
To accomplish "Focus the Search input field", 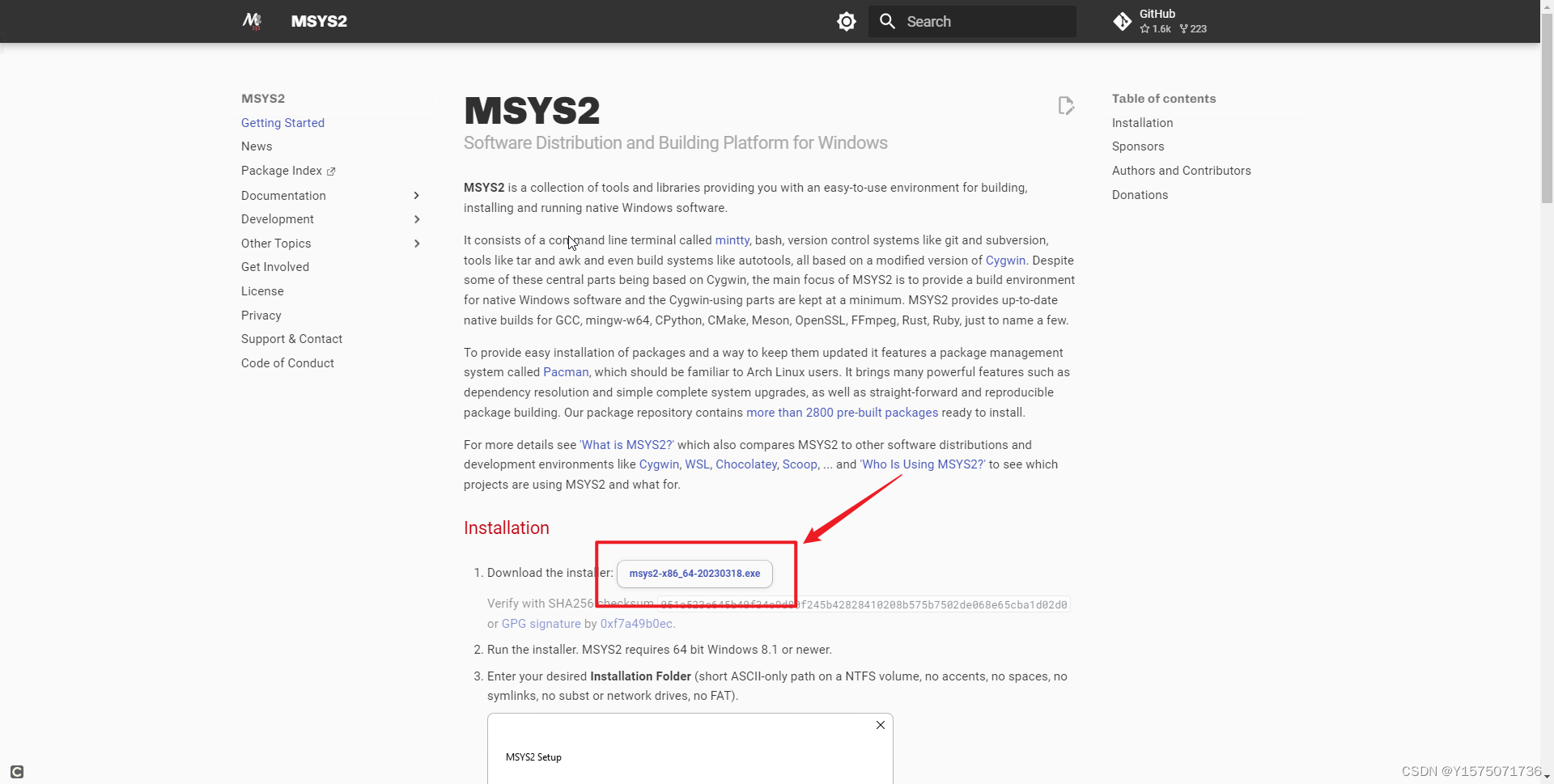I will [x=972, y=21].
